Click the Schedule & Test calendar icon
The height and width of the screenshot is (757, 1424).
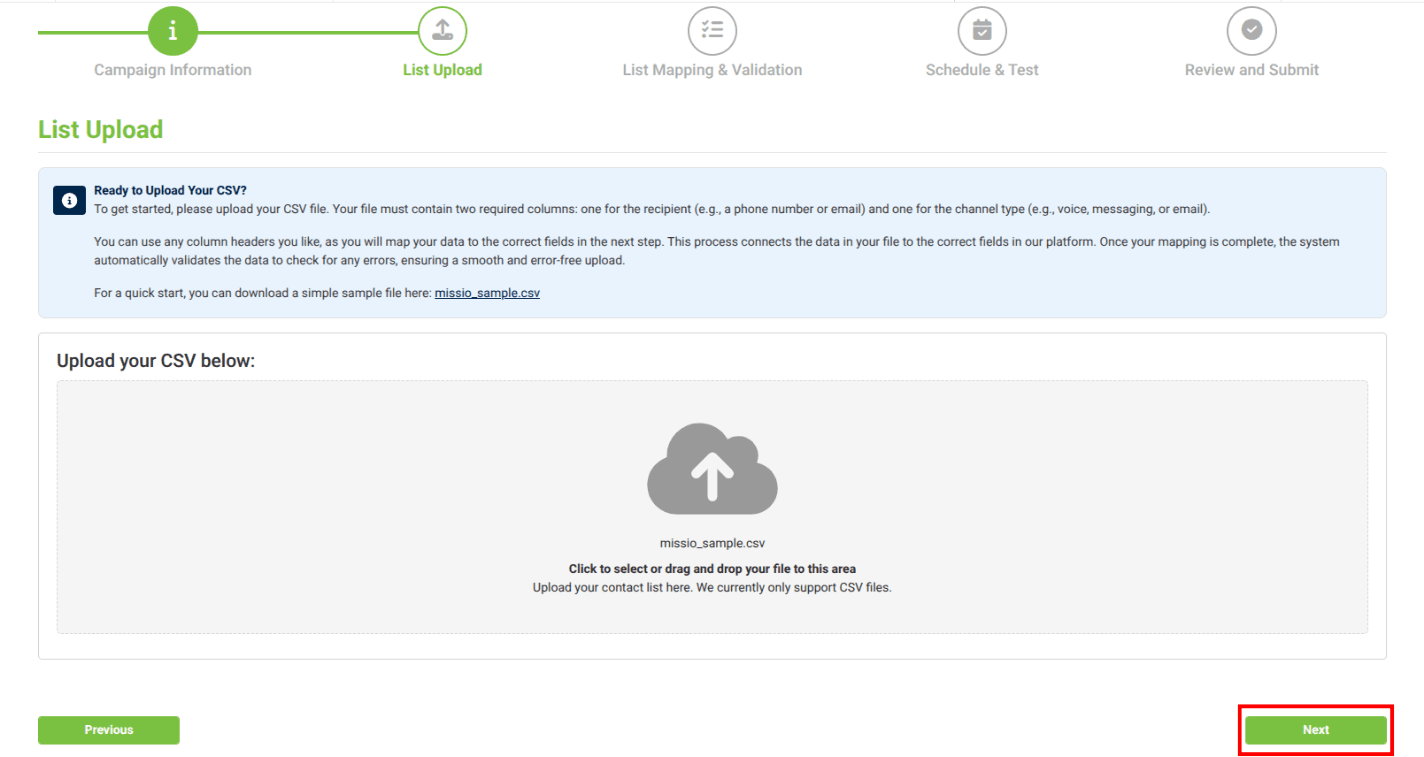(982, 32)
